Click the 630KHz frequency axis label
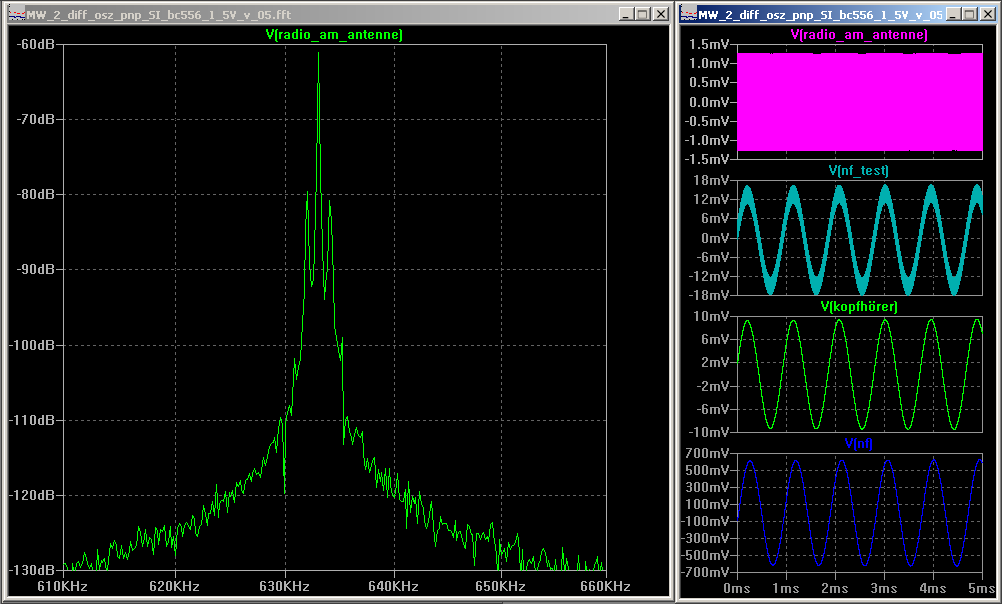Viewport: 1002px width, 604px height. [284, 586]
